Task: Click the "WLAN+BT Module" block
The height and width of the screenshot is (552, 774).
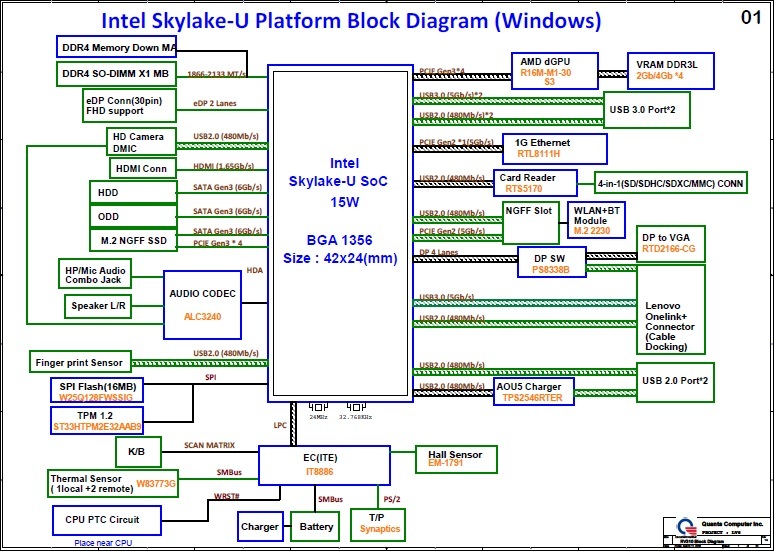Action: pyautogui.click(x=596, y=220)
